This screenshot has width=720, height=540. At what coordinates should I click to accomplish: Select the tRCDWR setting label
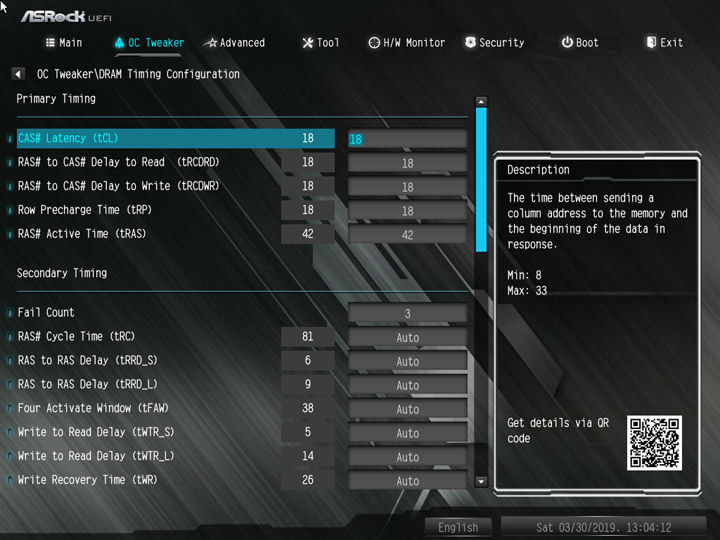point(118,186)
